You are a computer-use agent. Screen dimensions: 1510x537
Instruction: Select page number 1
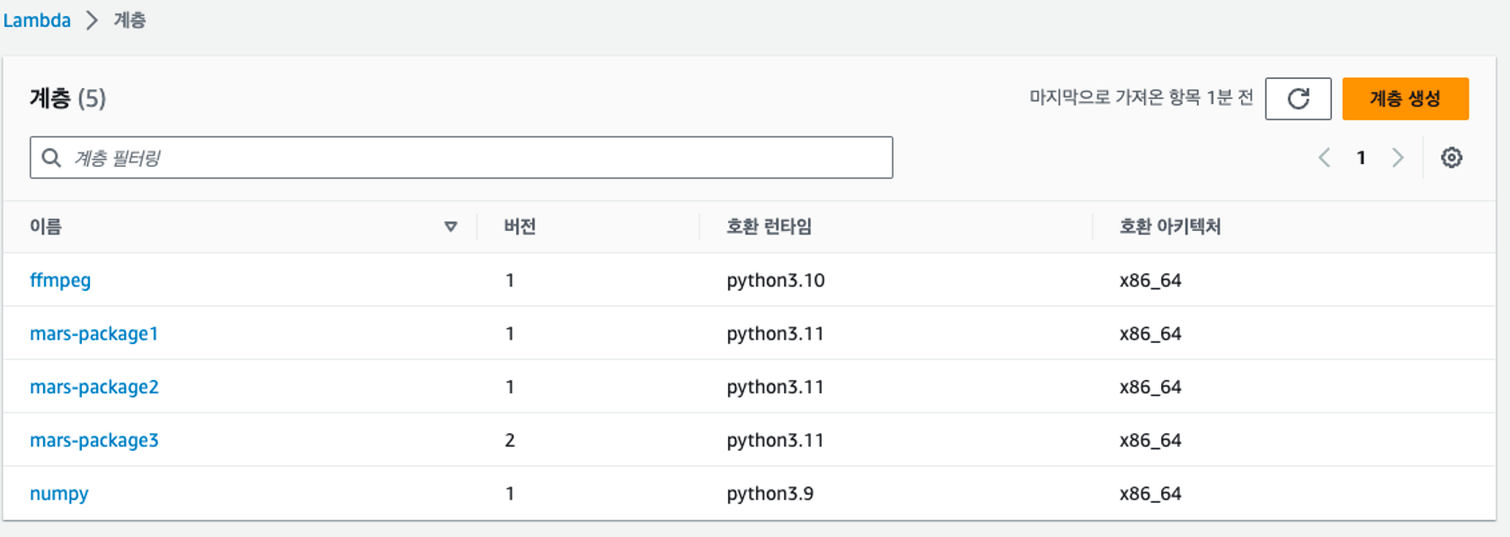(1361, 157)
